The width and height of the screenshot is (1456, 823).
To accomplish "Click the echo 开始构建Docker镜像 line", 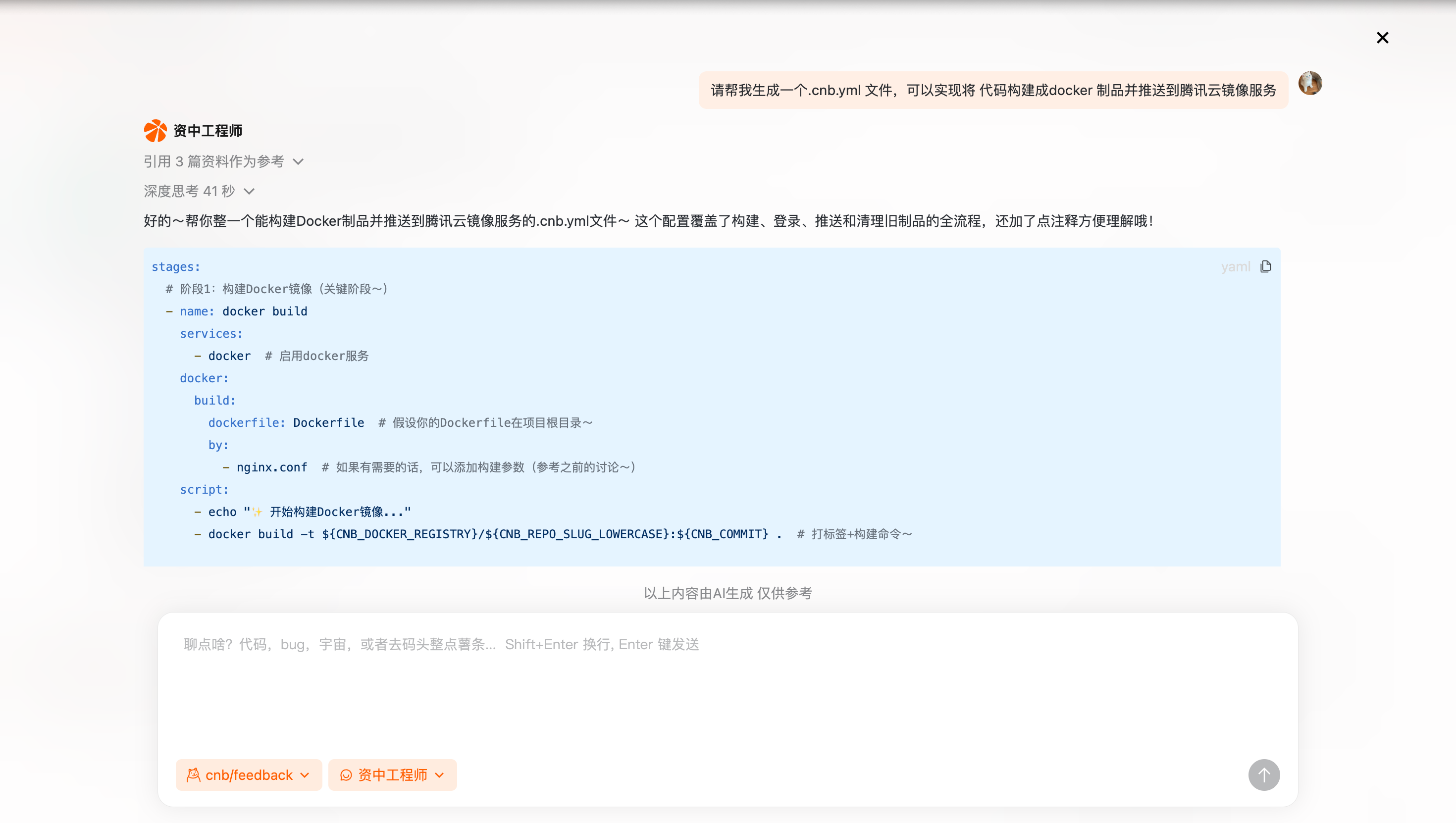I will pyautogui.click(x=303, y=512).
